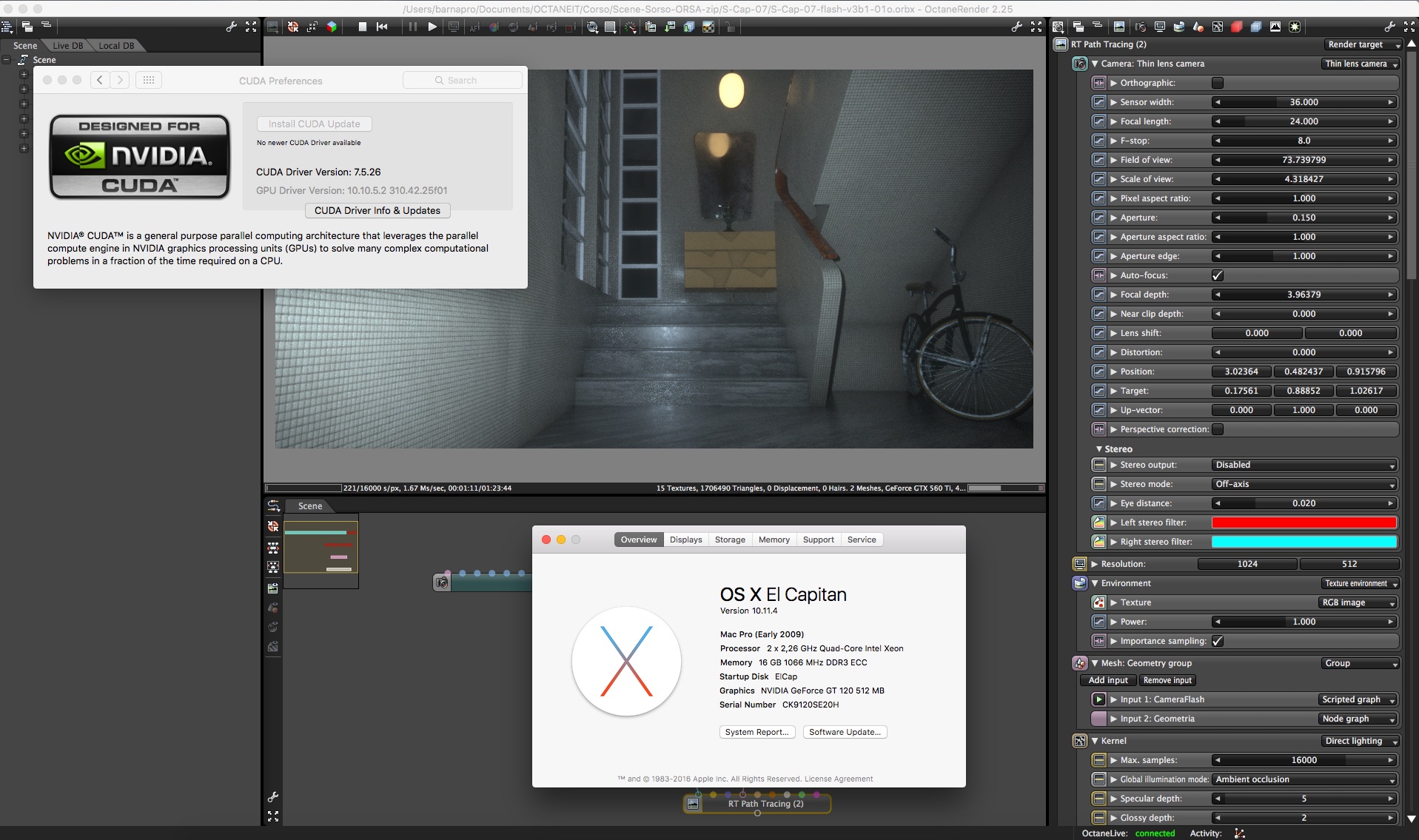Click the render target picture icon in inspector toolbar
Viewport: 1419px width, 840px height.
[1119, 27]
